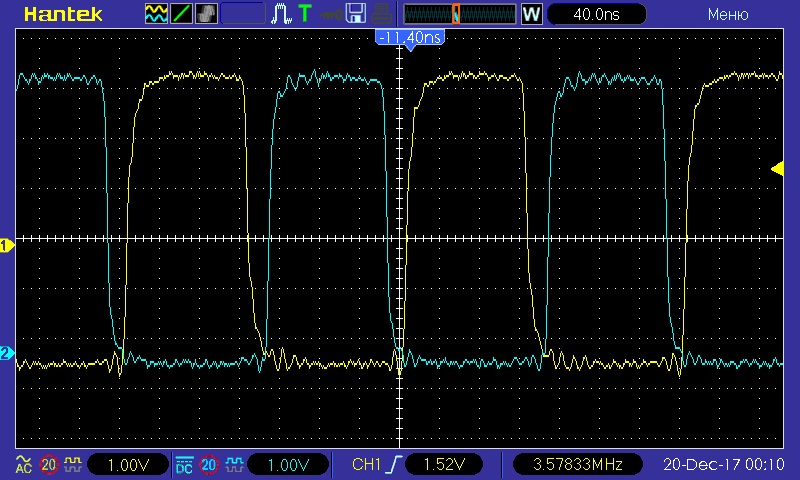Viewport: 800px width, 480px height.
Task: Click the yellow trigger level arrow at right edge
Action: click(x=777, y=168)
